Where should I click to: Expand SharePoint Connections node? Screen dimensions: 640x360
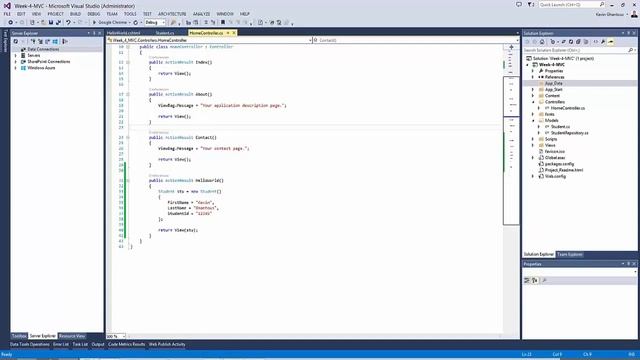click(x=16, y=62)
